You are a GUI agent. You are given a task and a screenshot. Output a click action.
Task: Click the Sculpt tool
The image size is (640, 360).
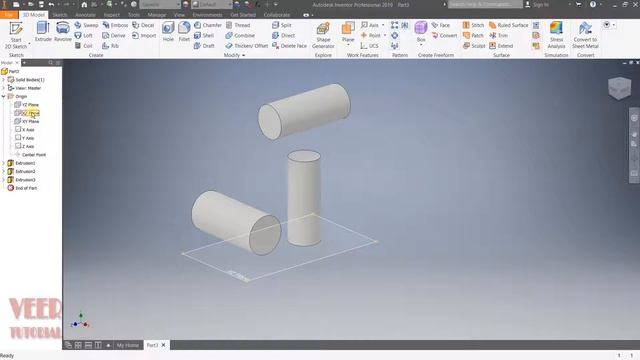click(474, 46)
